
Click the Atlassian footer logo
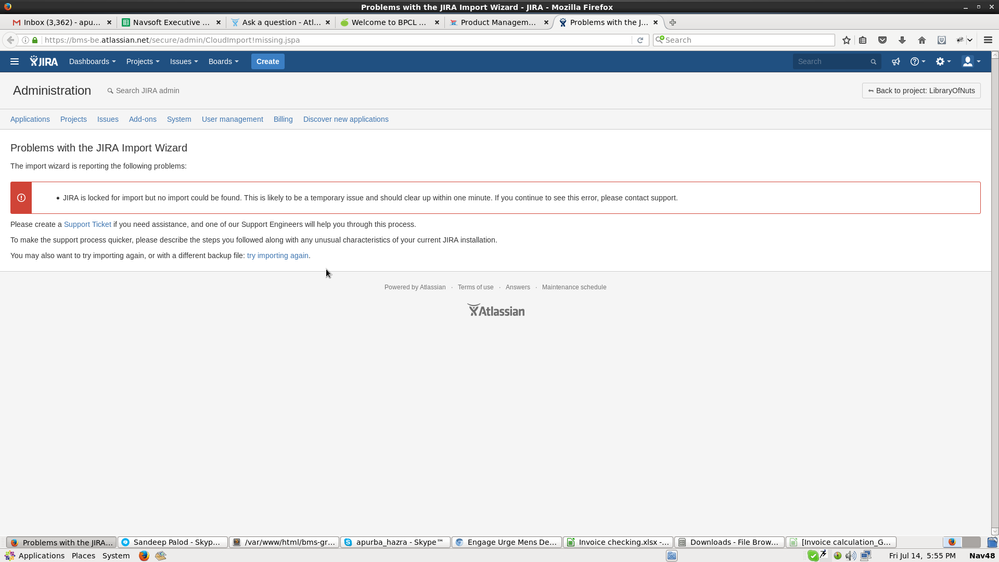496,310
